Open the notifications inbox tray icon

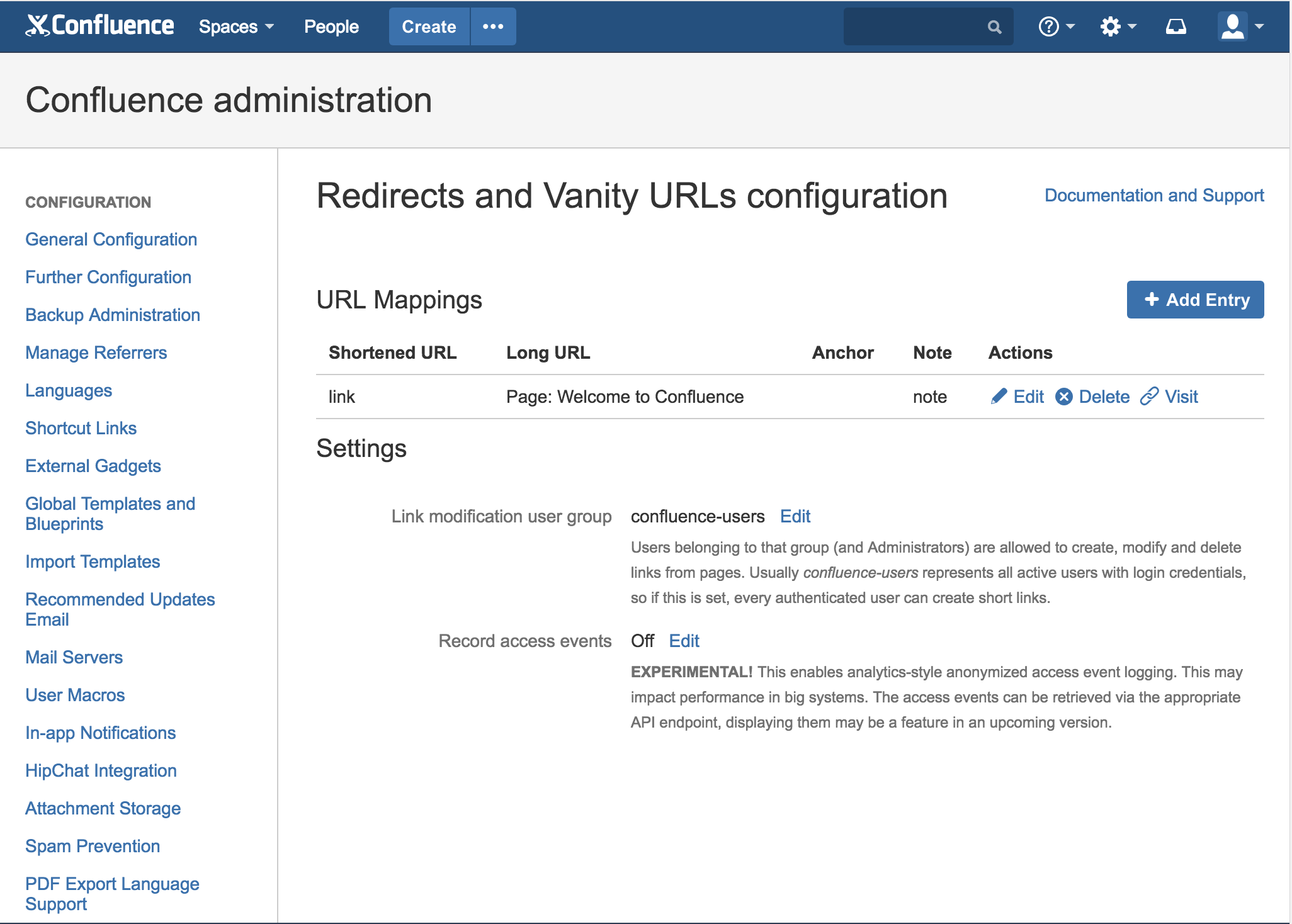pos(1176,26)
